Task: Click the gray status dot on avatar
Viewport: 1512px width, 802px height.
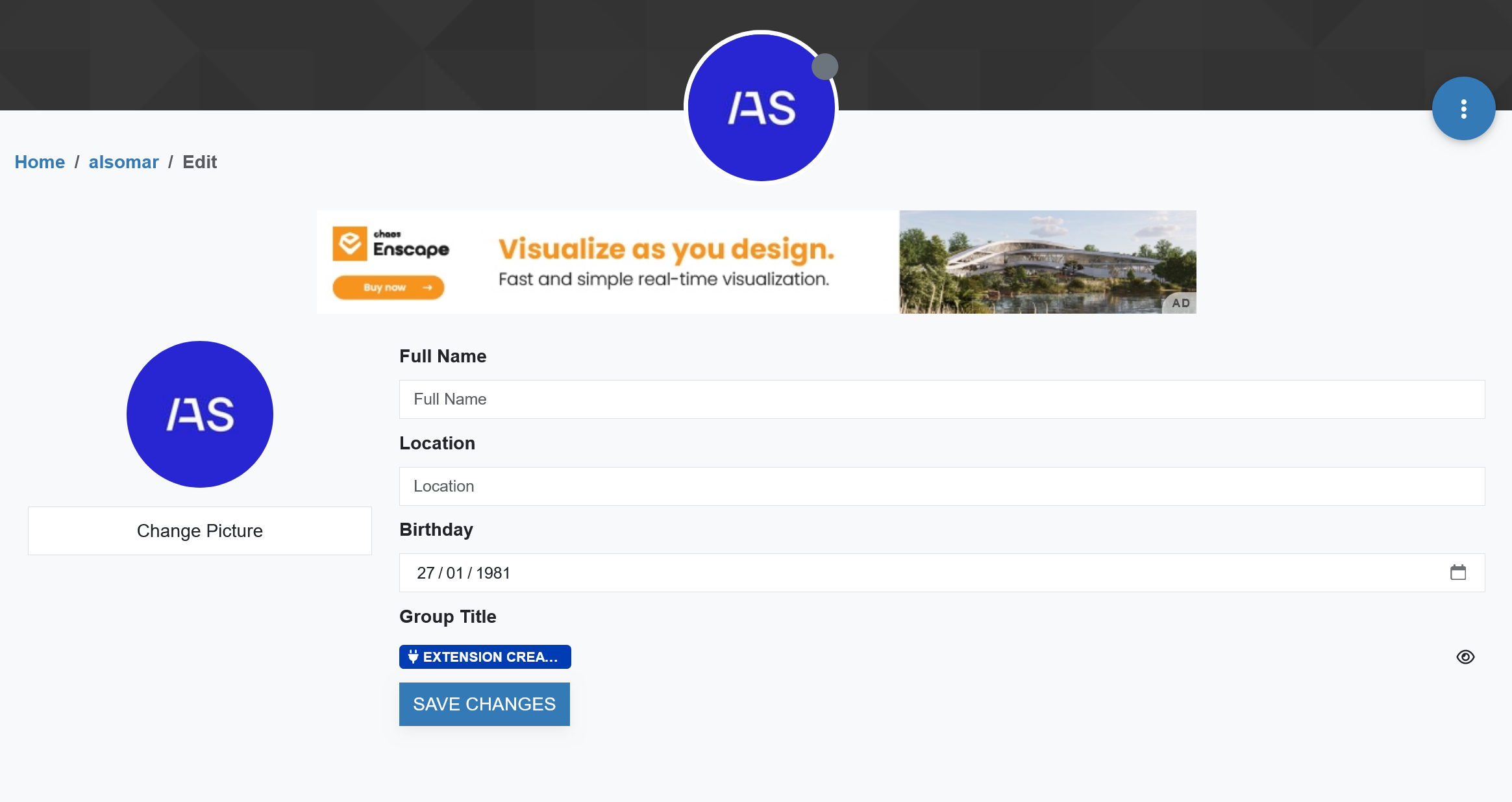Action: tap(824, 67)
